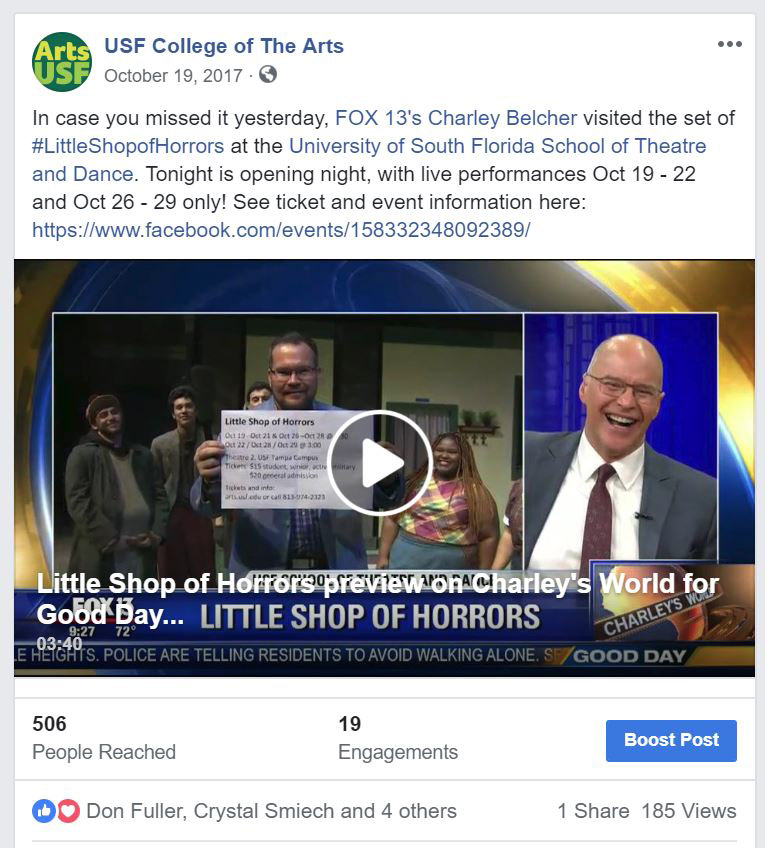Click the 1 Share count
This screenshot has height=848, width=765.
pos(593,811)
